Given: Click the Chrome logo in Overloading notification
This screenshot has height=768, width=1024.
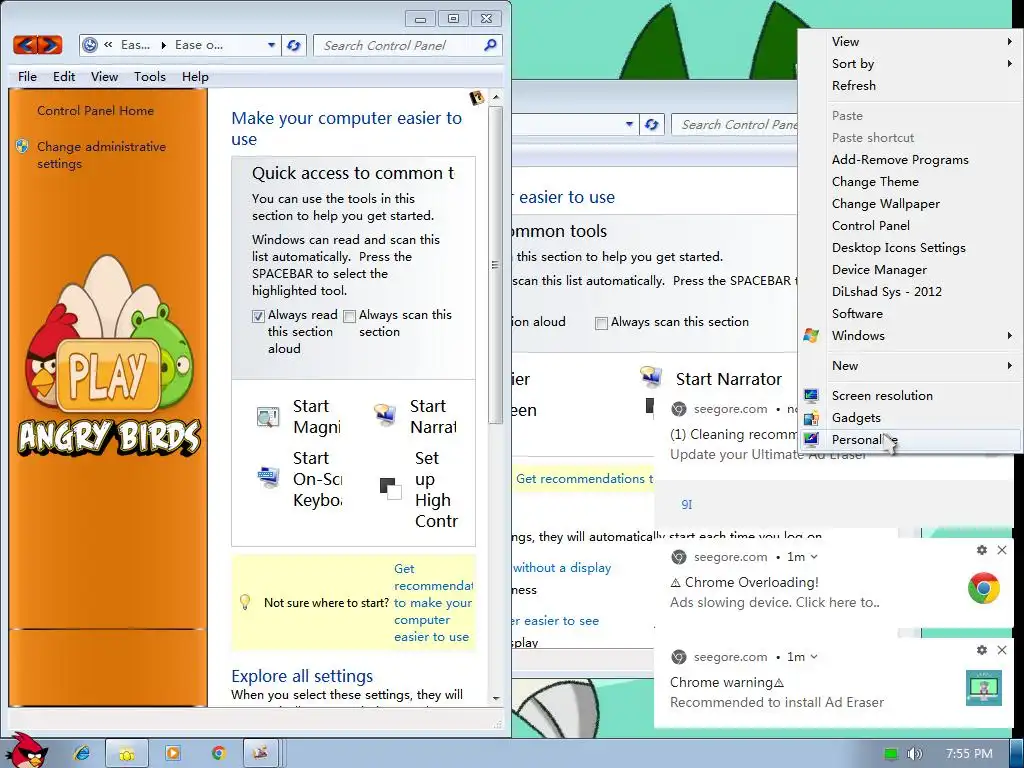Looking at the screenshot, I should coord(984,588).
